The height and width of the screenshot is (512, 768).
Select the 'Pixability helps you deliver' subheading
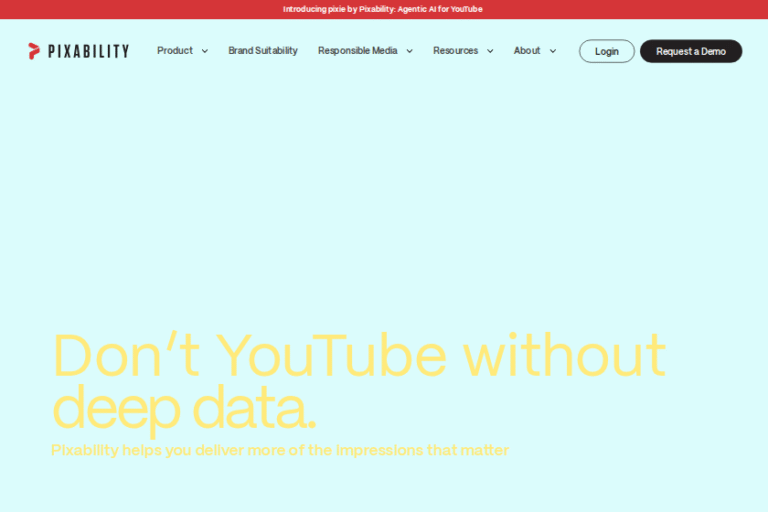tap(280, 450)
